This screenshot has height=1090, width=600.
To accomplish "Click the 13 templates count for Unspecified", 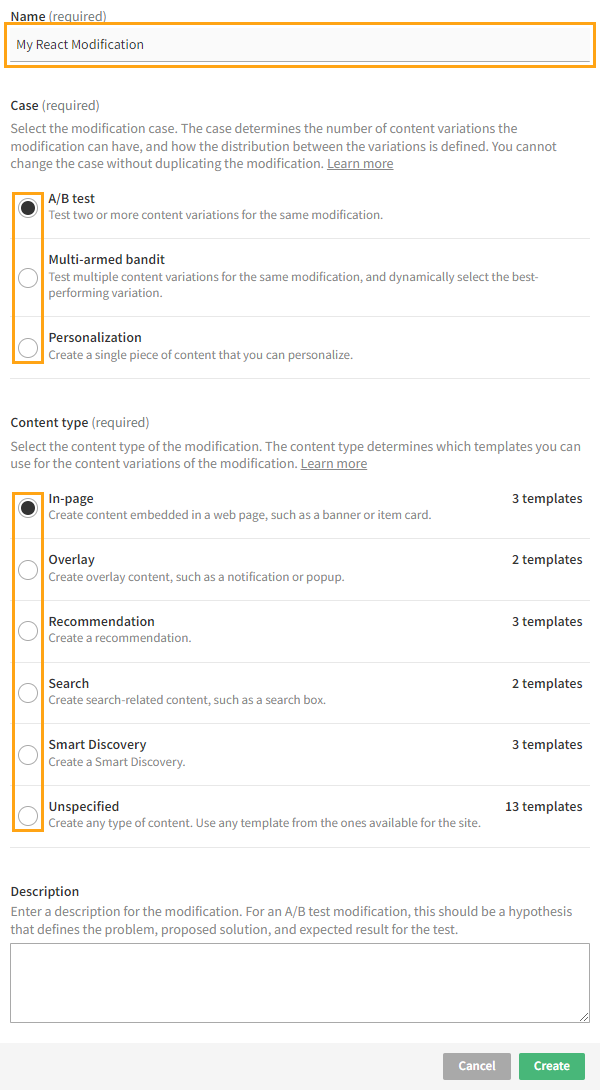I will coord(543,806).
